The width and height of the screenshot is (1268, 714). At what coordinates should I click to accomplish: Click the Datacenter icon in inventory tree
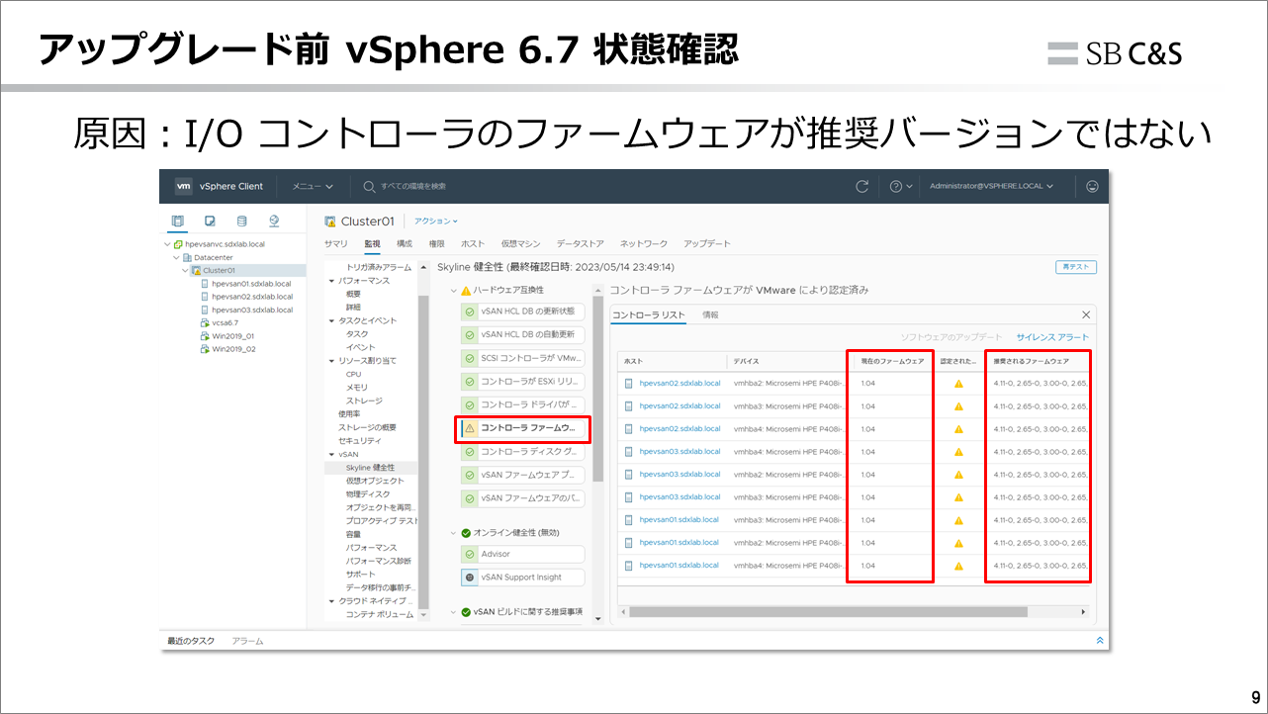point(187,257)
